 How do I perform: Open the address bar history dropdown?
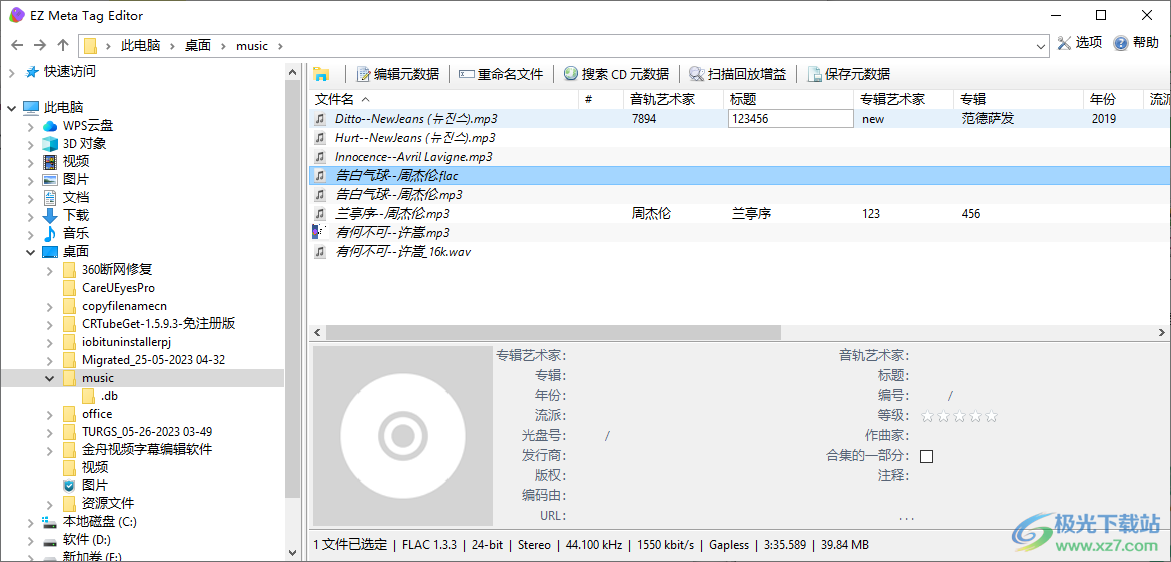click(1042, 46)
